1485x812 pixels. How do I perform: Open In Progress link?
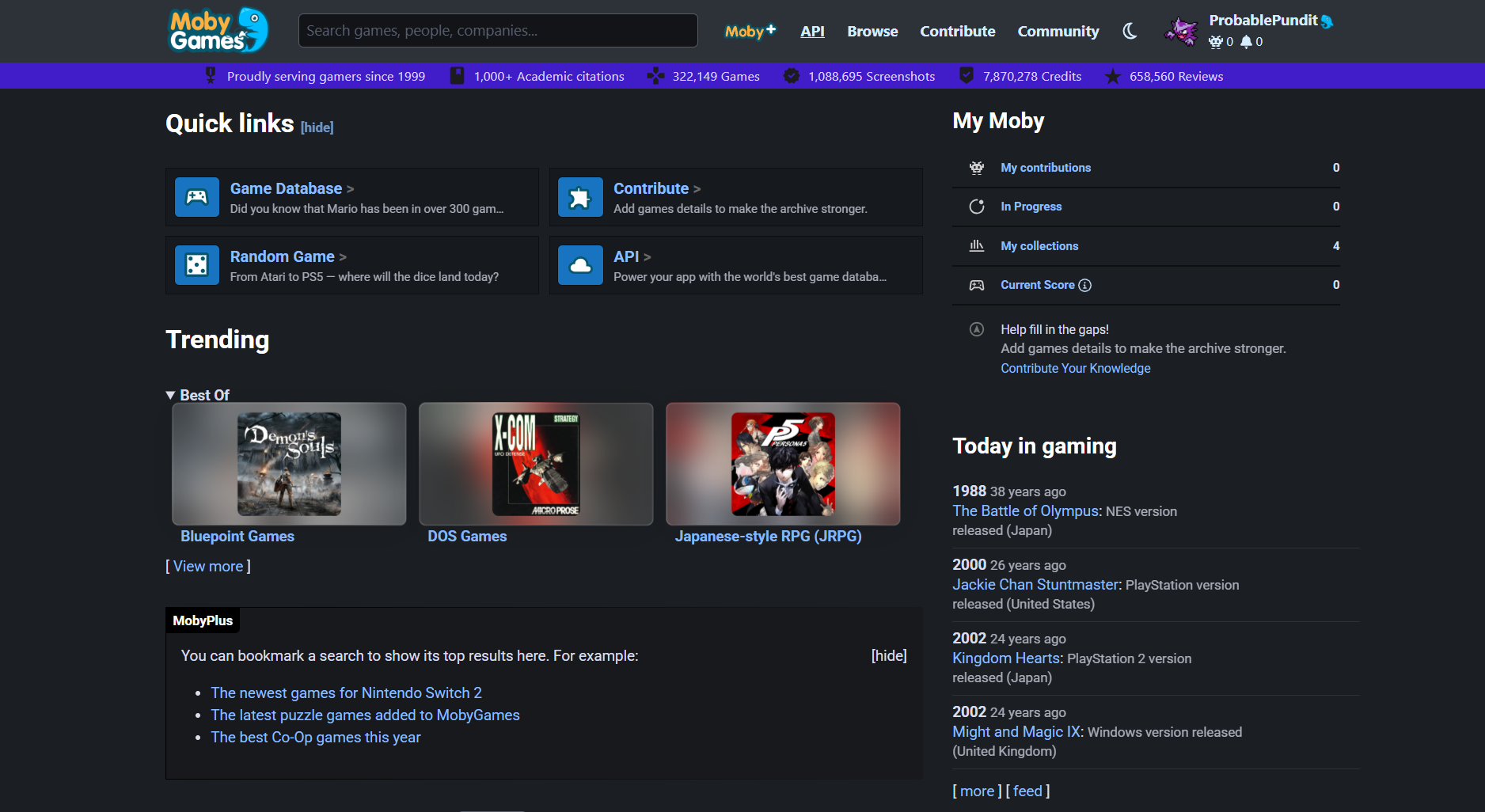click(1031, 207)
